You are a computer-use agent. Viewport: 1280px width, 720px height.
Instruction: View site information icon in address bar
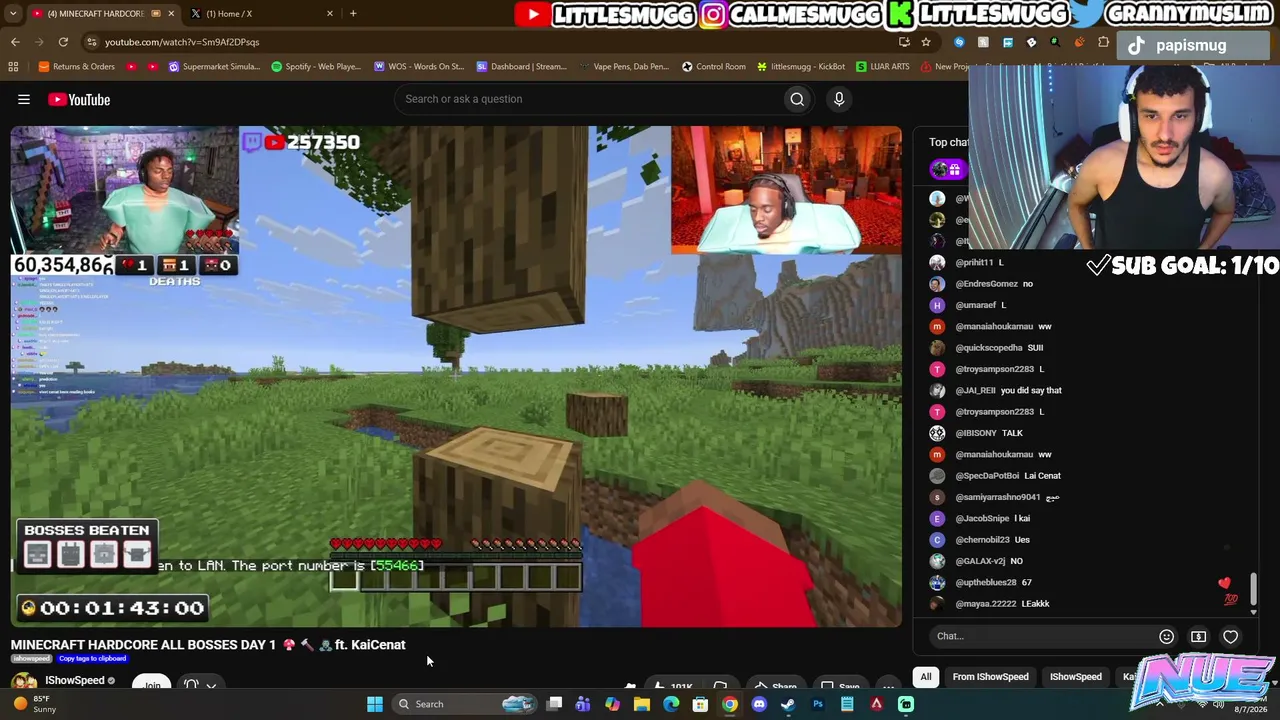point(91,42)
